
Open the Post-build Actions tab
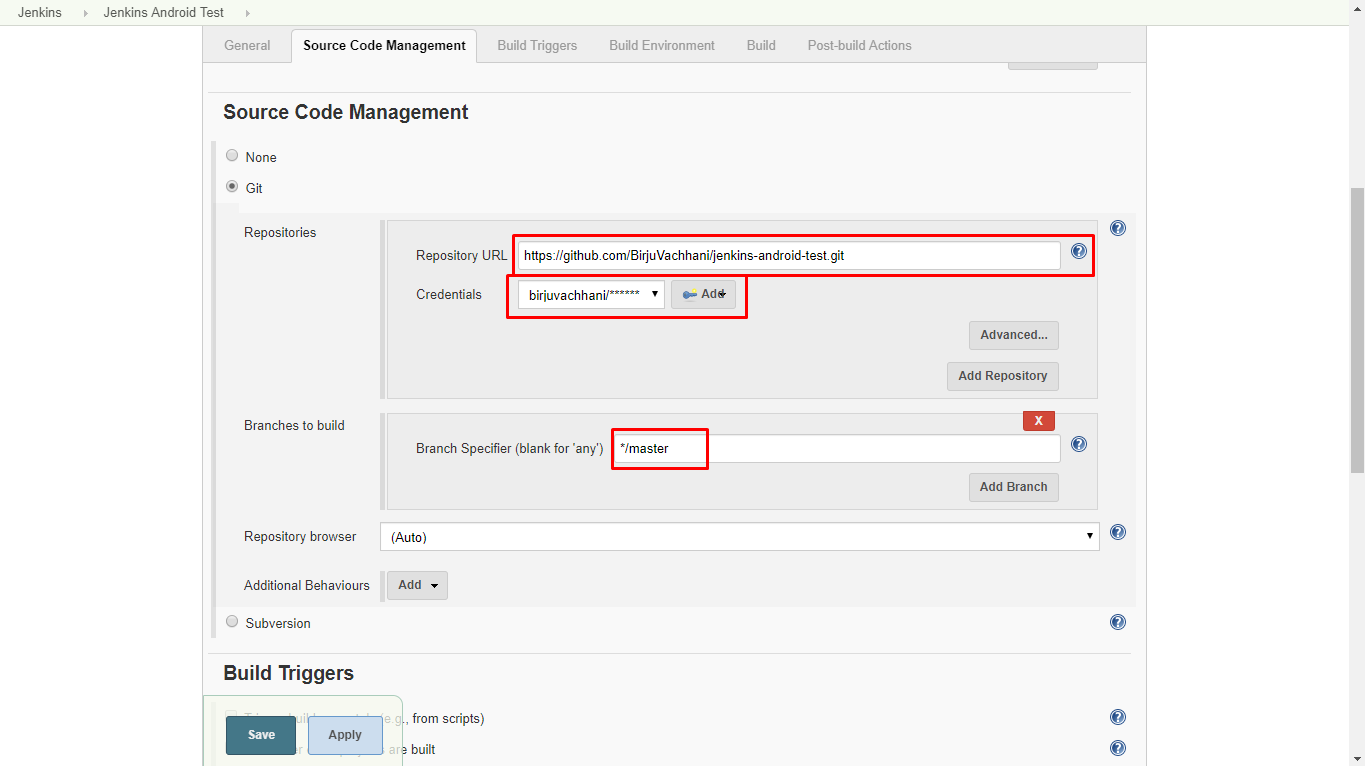(x=858, y=45)
